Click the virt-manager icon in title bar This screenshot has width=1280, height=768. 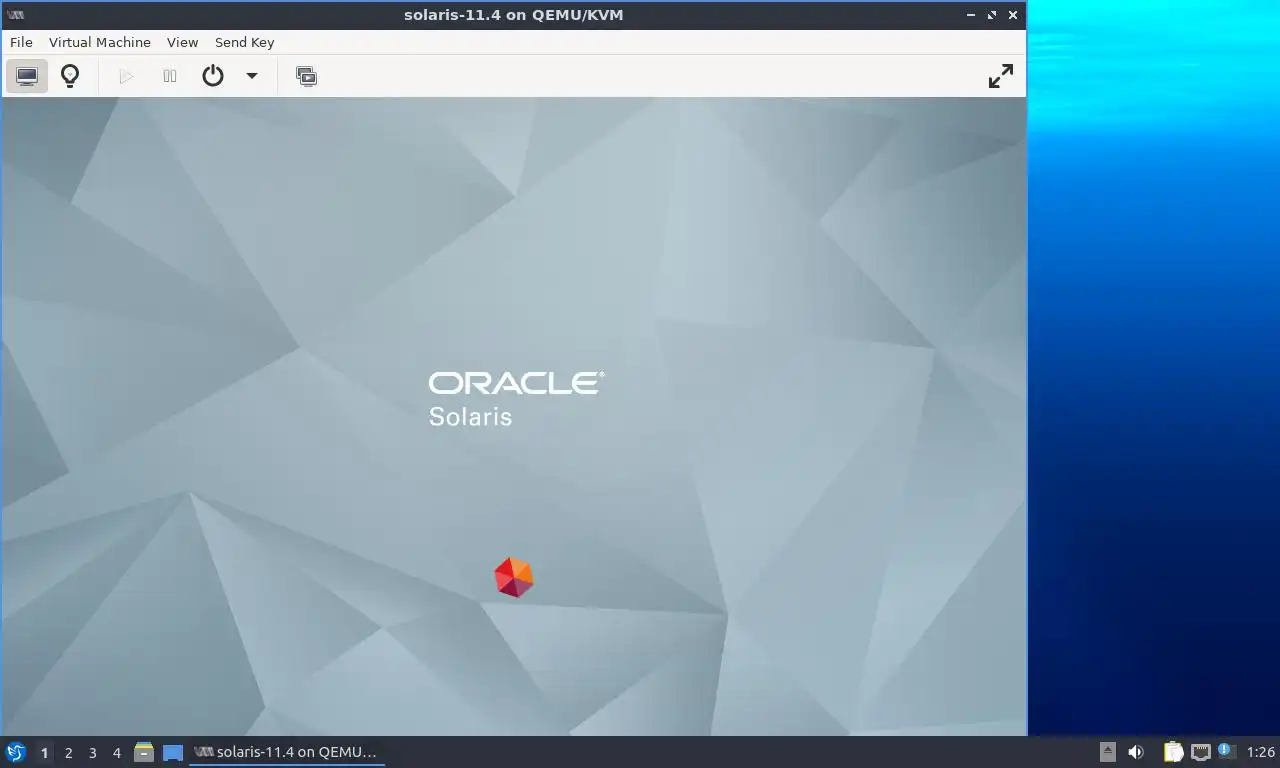pyautogui.click(x=16, y=15)
